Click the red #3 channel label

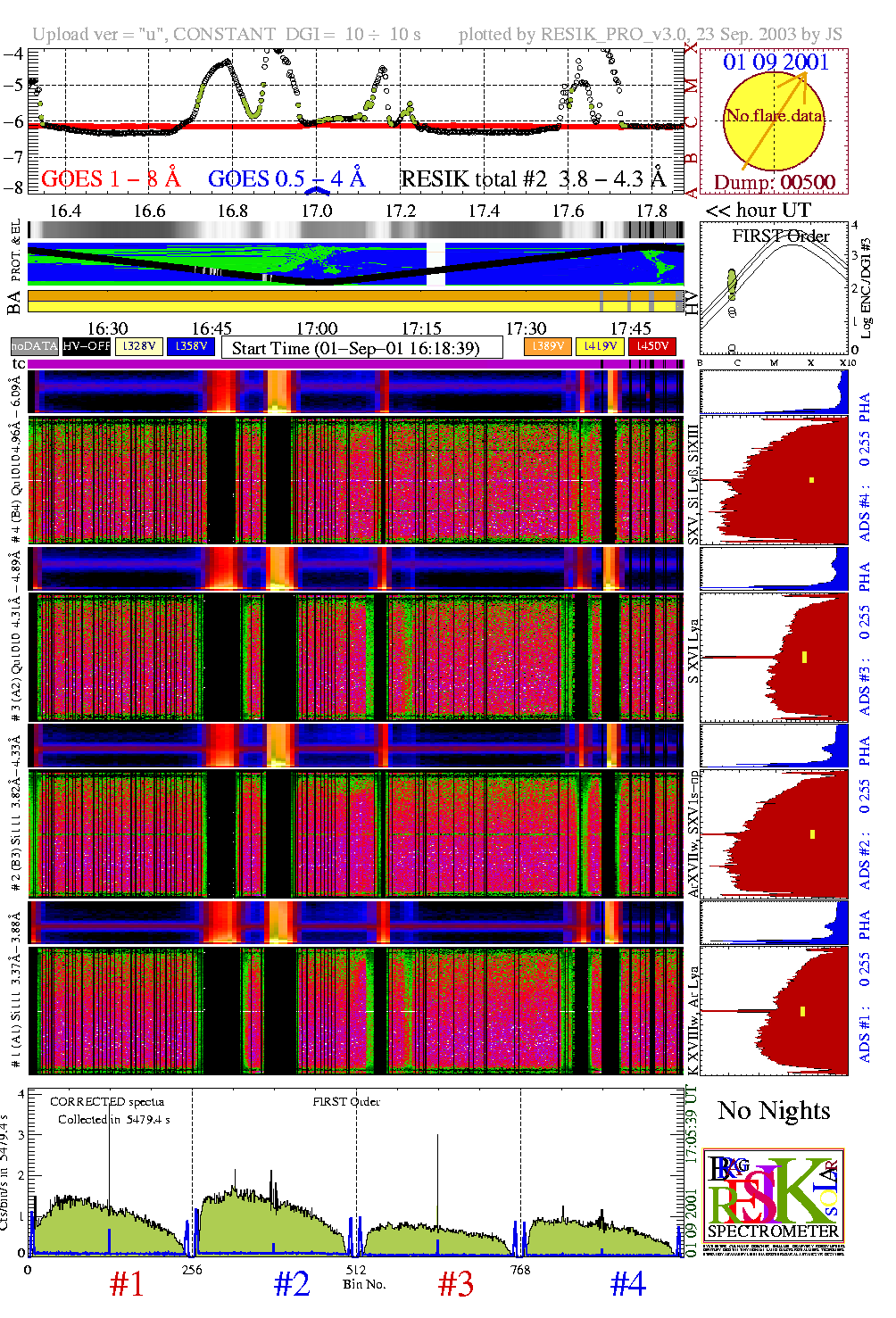pos(456,1284)
